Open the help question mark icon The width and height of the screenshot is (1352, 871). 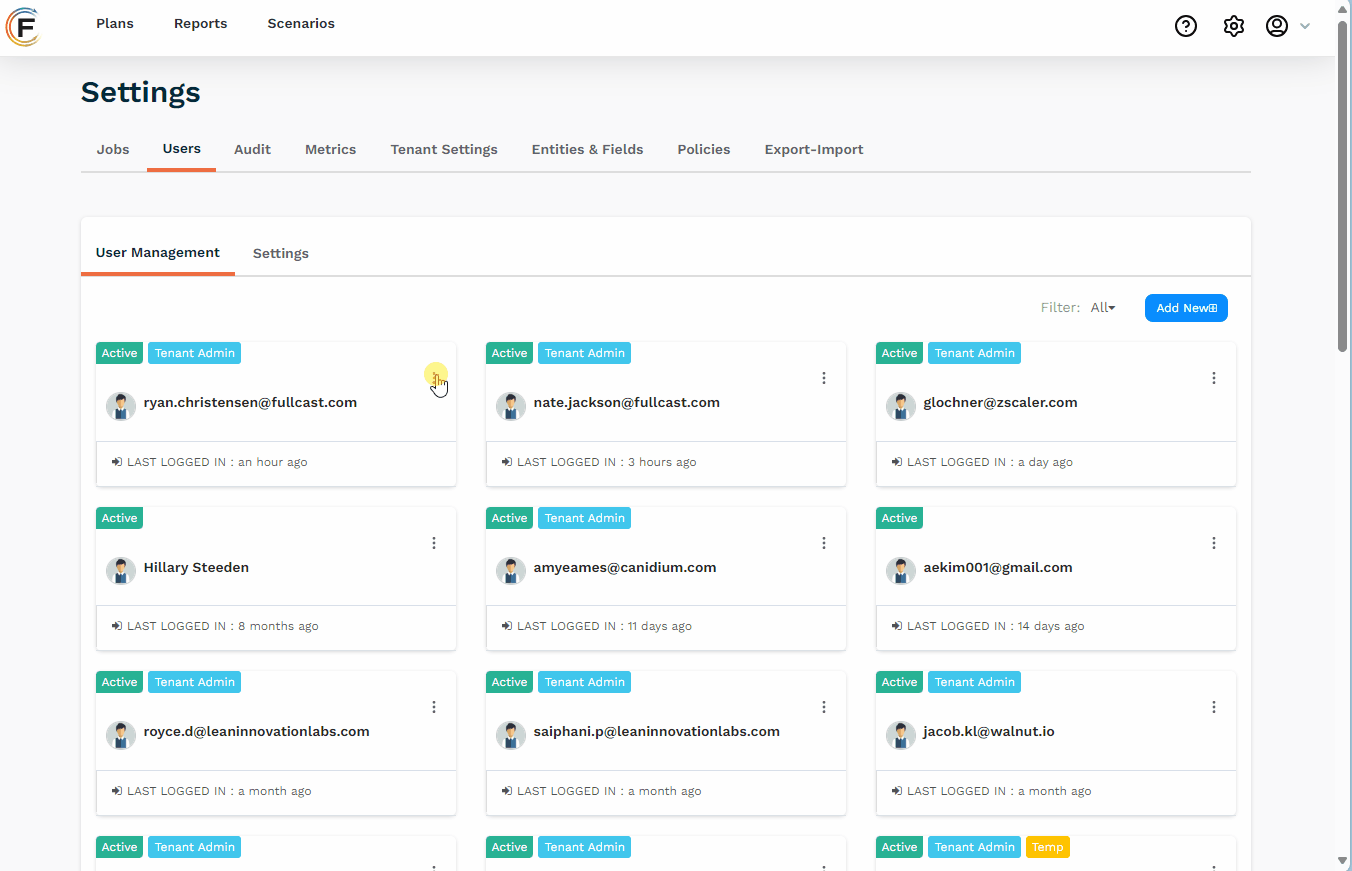point(1186,26)
